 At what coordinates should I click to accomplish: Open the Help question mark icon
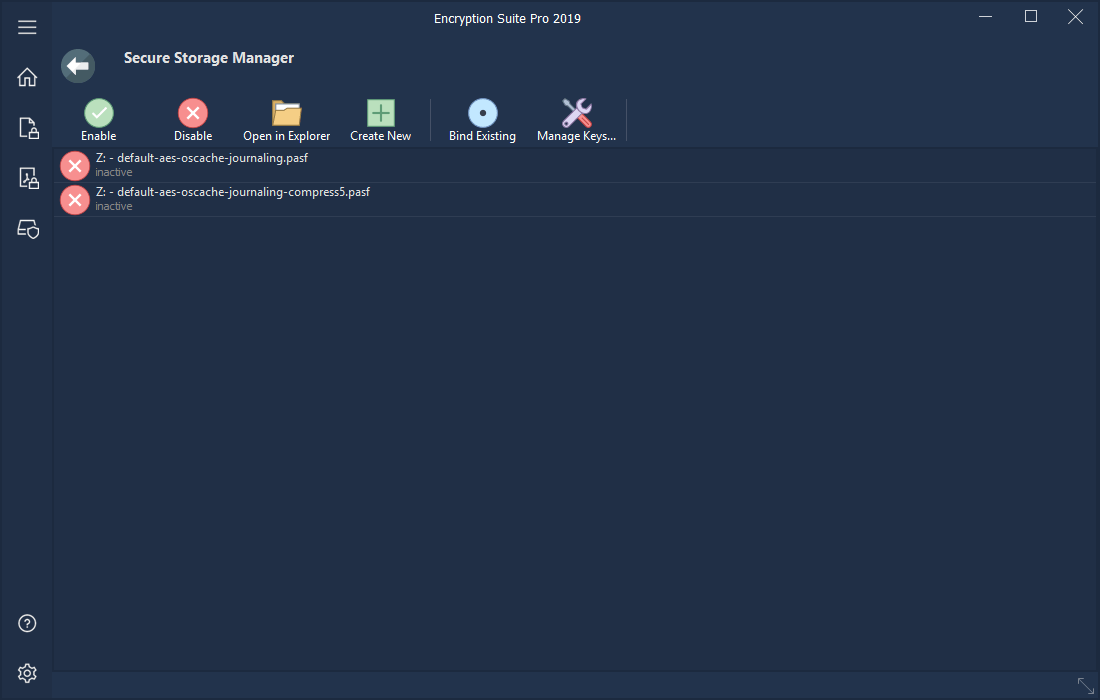tap(27, 623)
